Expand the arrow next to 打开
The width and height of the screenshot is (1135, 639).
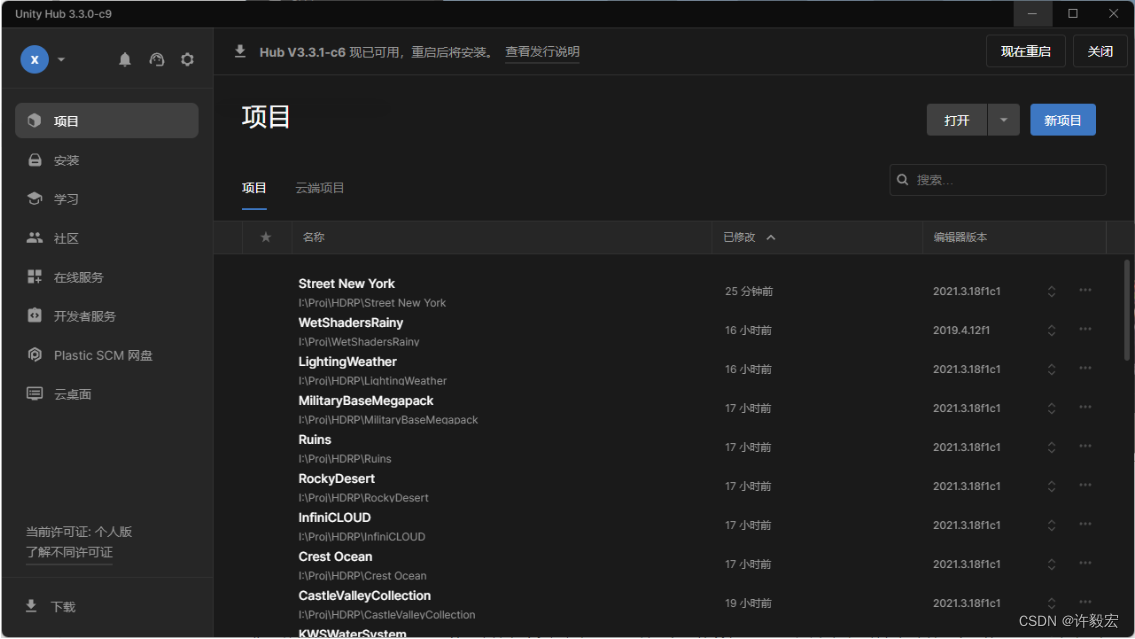point(1004,120)
